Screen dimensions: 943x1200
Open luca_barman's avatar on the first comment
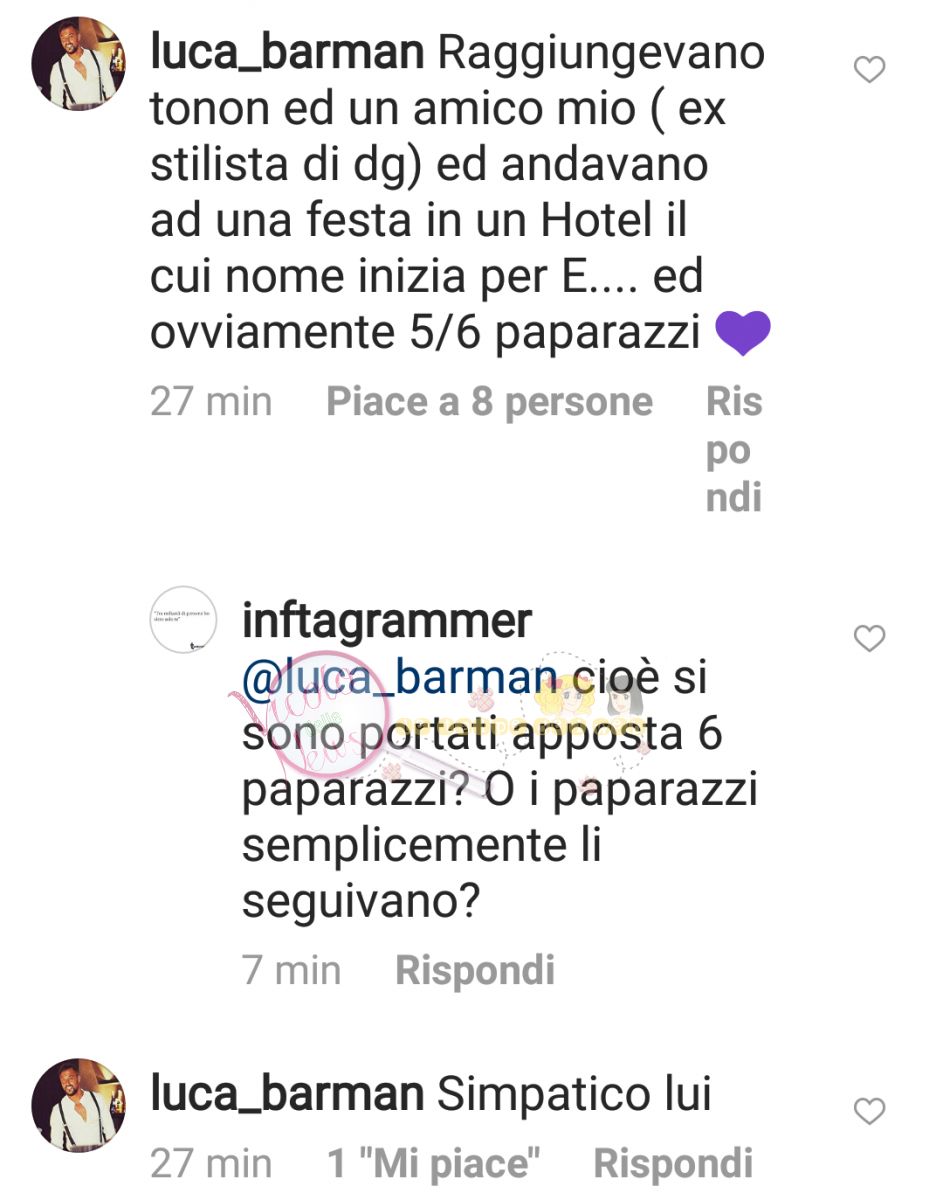(x=78, y=64)
